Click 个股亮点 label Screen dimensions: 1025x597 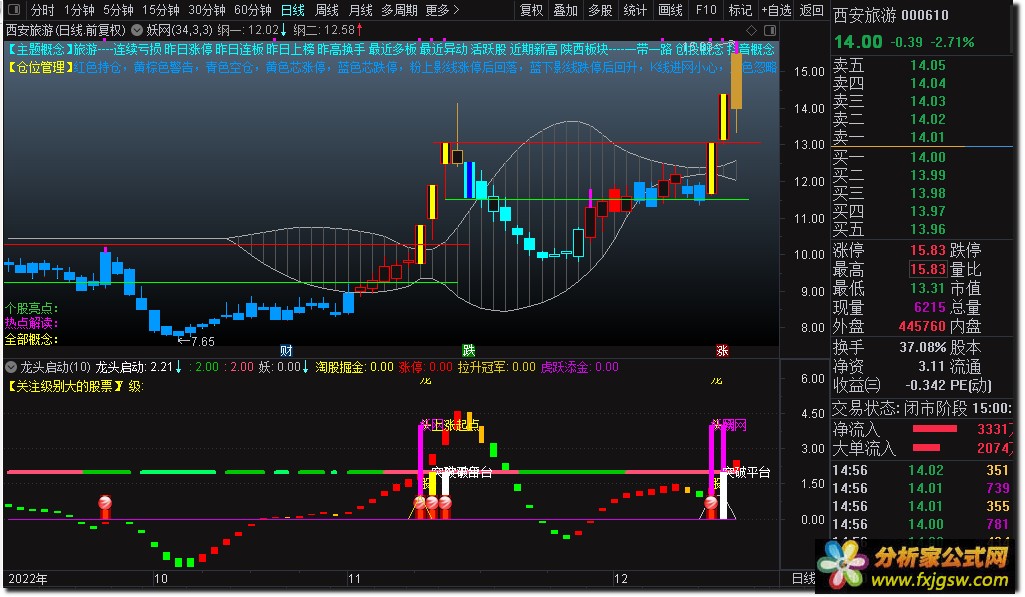pyautogui.click(x=31, y=308)
